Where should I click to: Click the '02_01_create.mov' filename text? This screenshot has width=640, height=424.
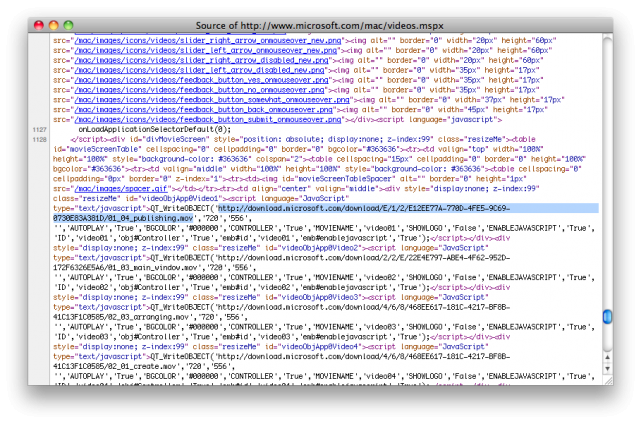(x=142, y=366)
